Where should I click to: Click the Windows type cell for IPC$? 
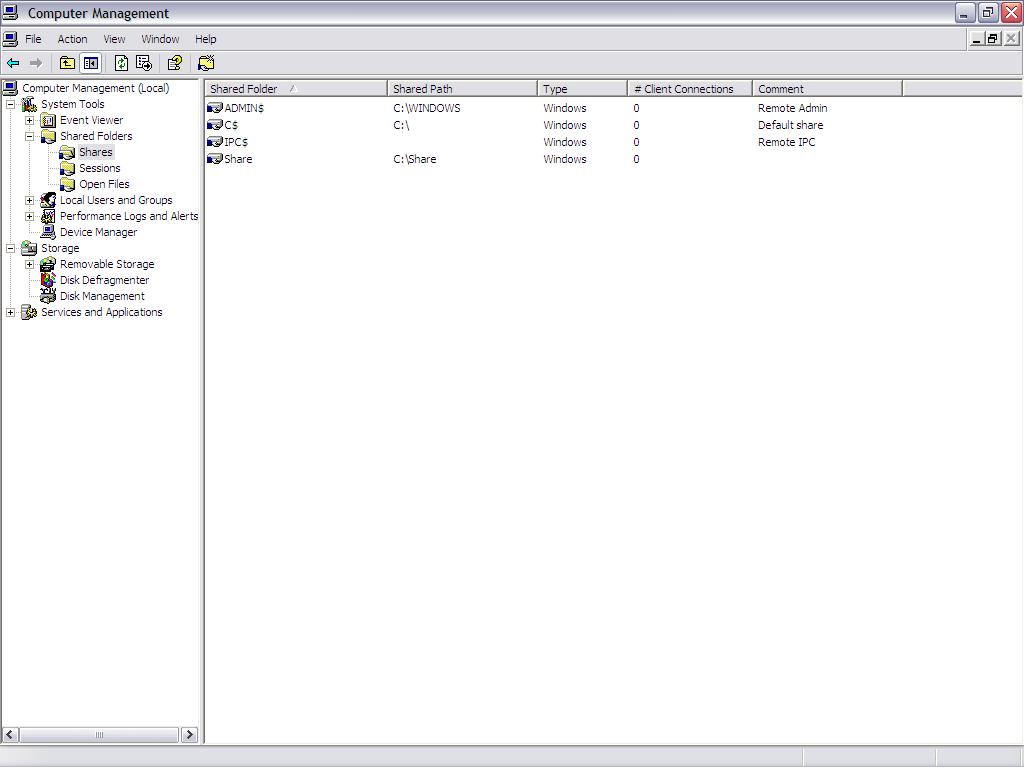click(x=565, y=142)
